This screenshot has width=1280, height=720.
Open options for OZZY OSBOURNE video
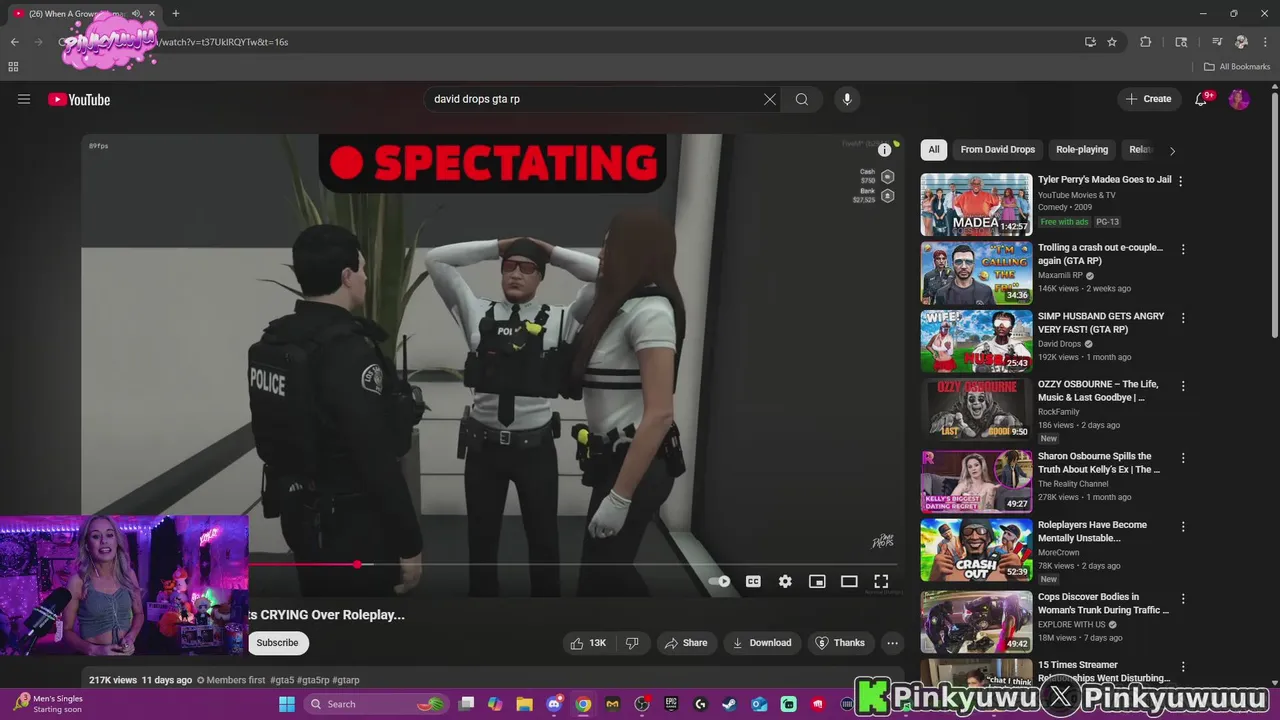point(1183,386)
